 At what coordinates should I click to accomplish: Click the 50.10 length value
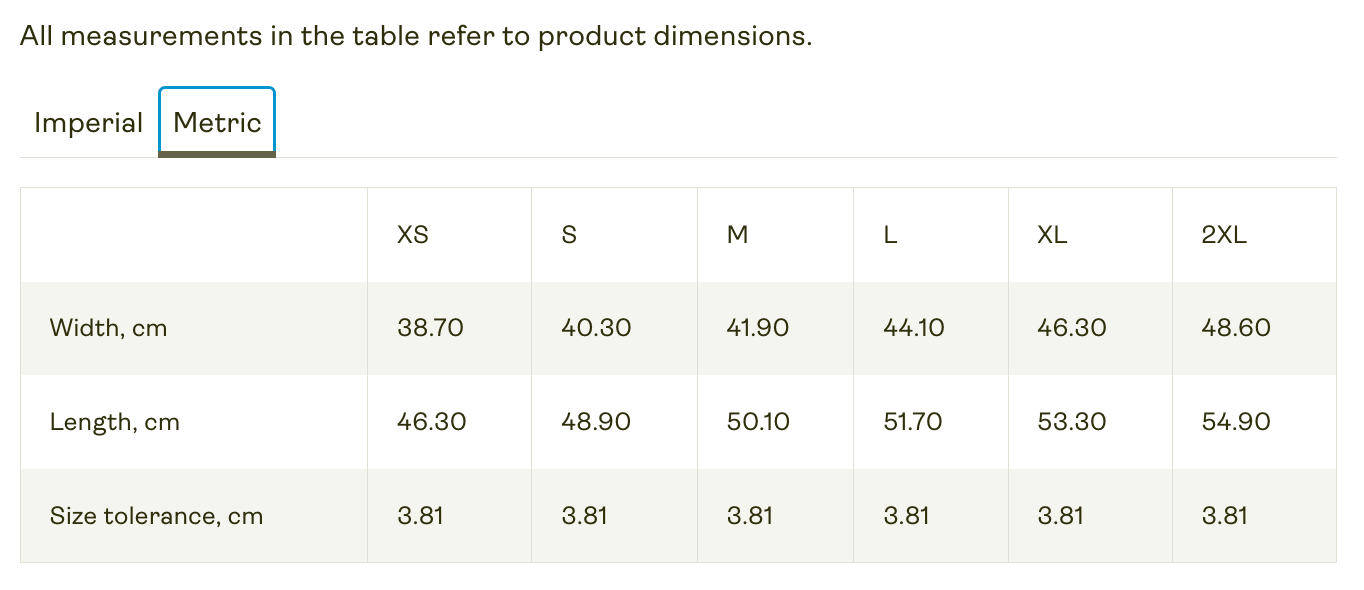[x=758, y=422]
